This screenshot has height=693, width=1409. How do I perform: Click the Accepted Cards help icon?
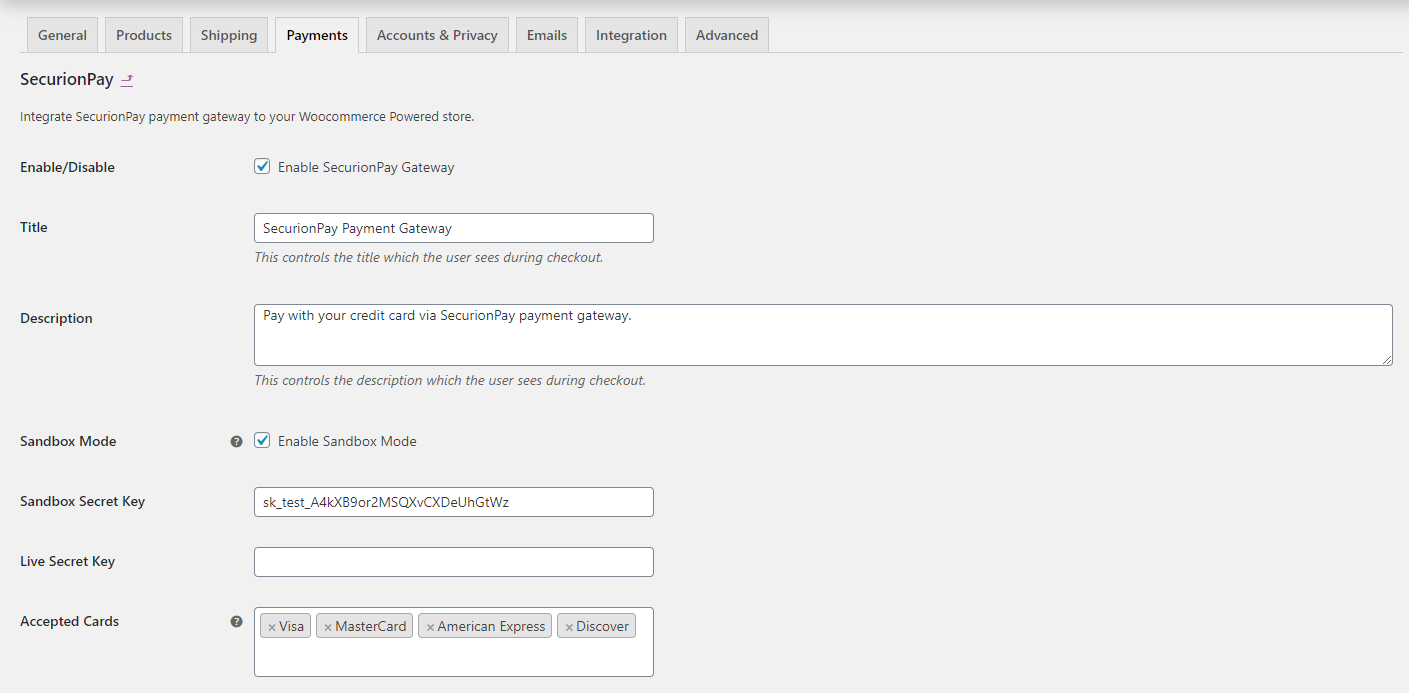(236, 621)
